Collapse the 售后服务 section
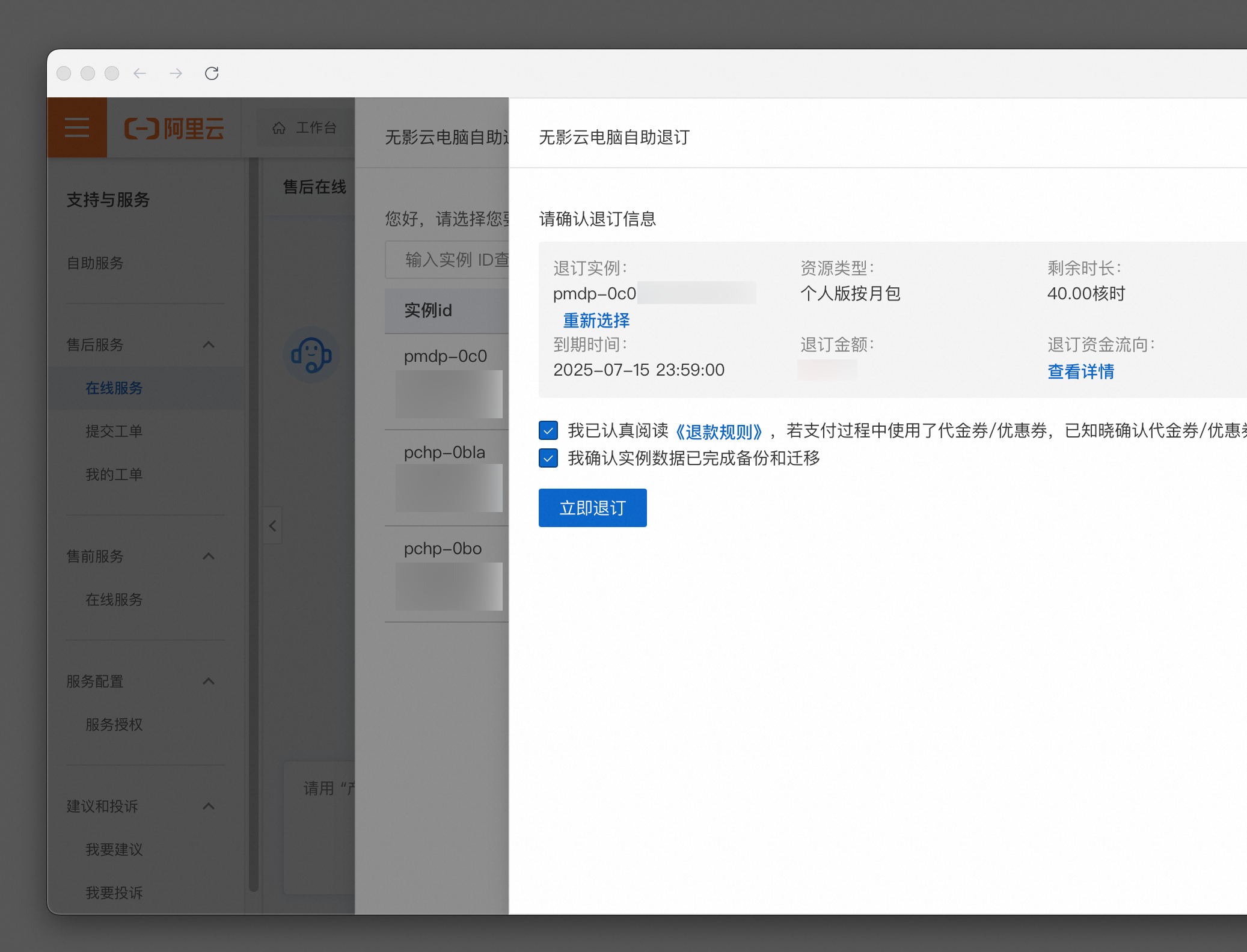Viewport: 1247px width, 952px height. pyautogui.click(x=209, y=344)
